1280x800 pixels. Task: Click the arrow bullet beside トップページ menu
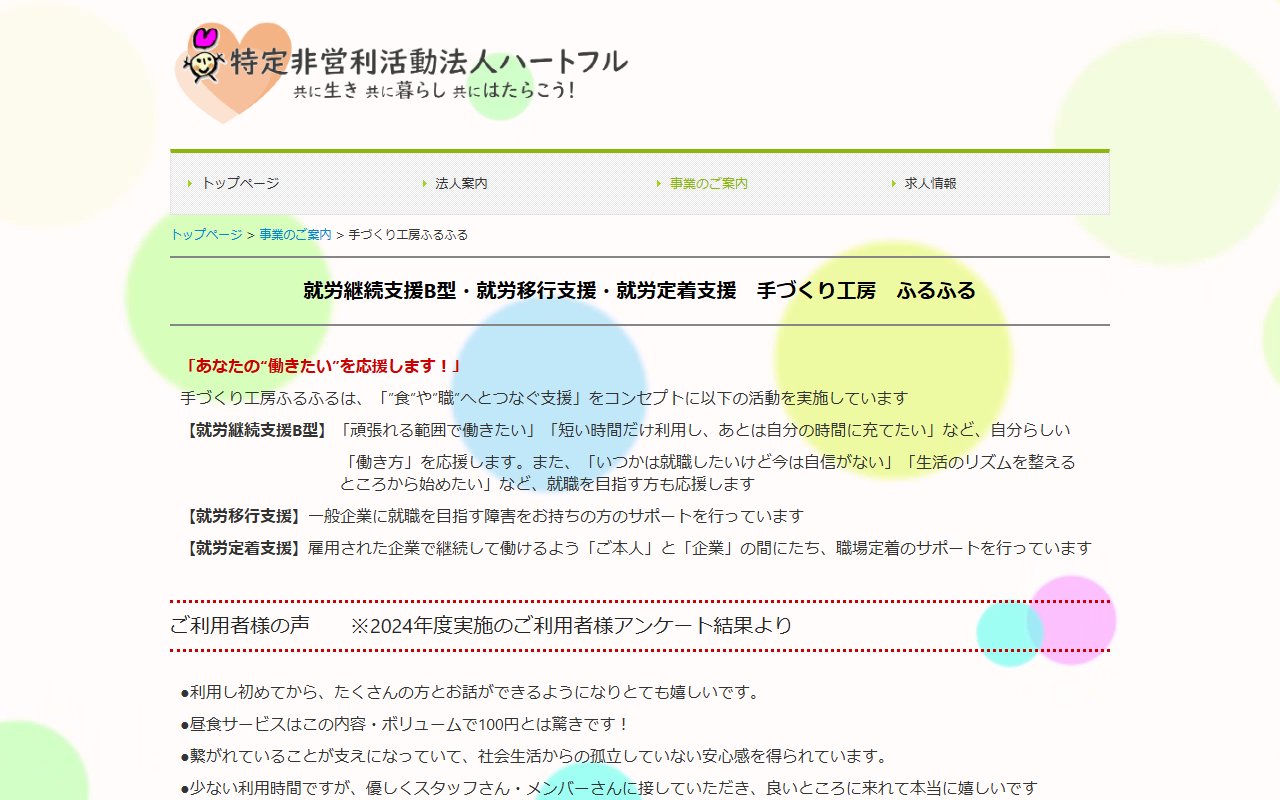189,183
